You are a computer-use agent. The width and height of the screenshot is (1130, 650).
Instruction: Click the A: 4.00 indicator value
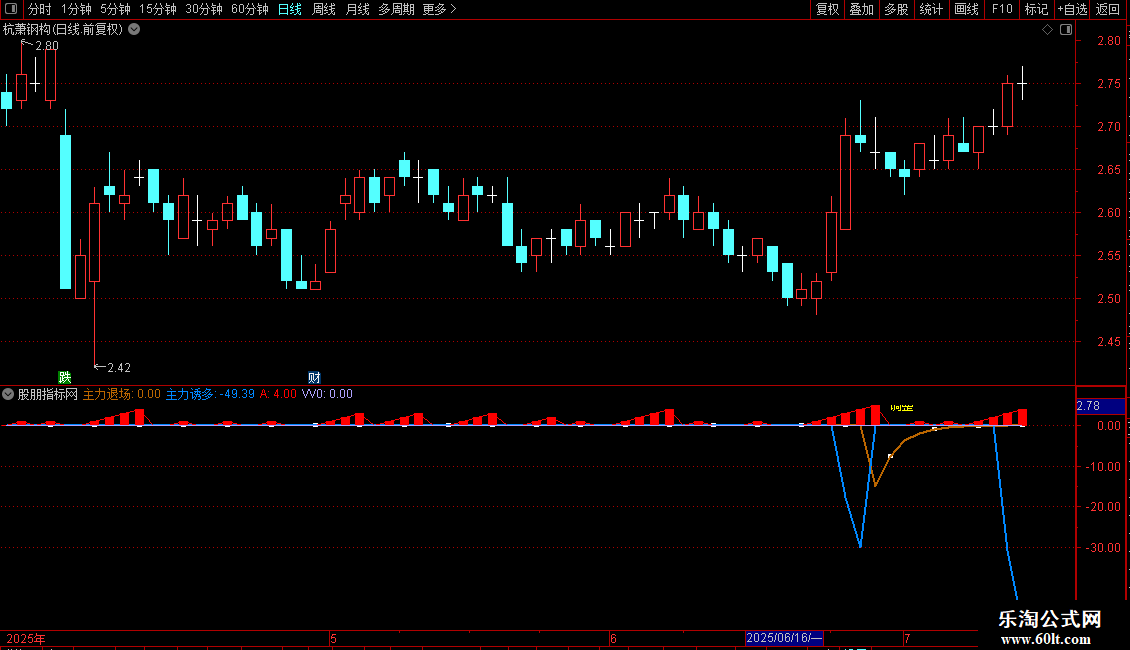pos(278,394)
